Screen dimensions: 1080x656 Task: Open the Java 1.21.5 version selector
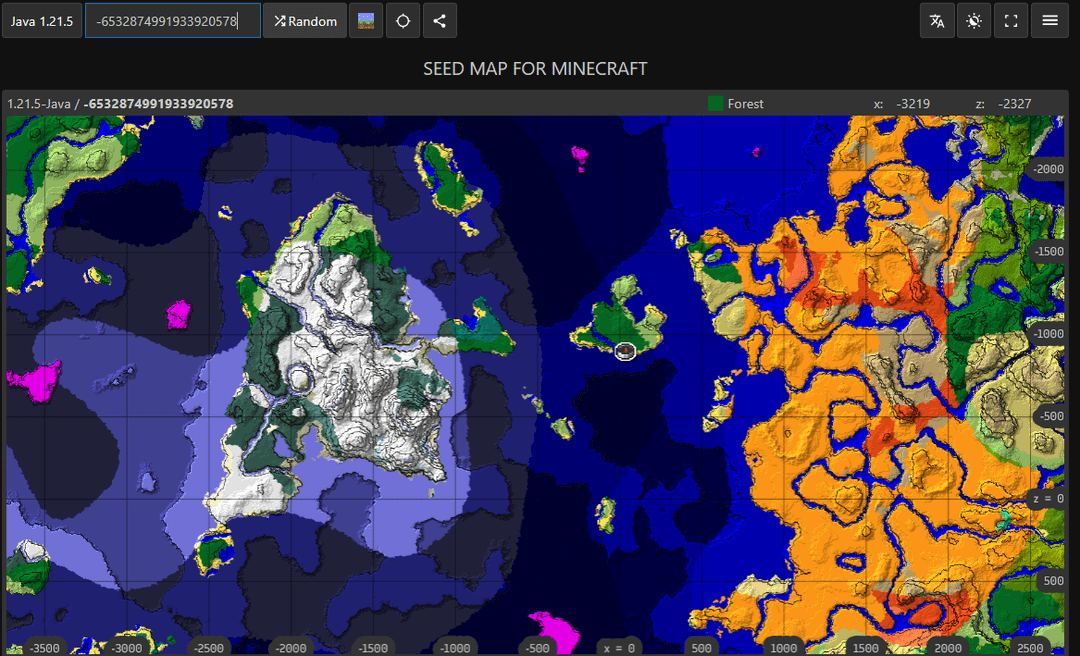42,21
